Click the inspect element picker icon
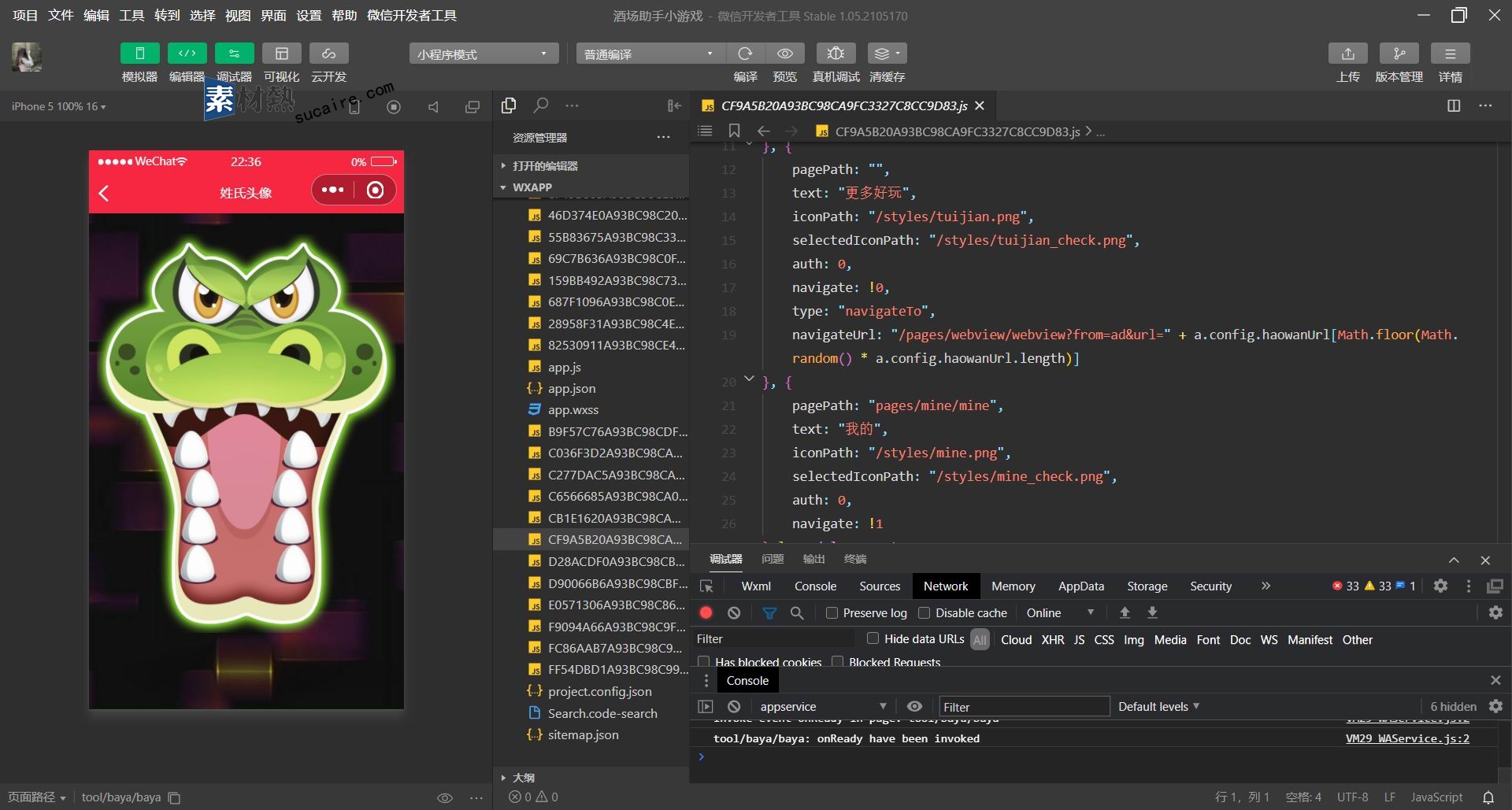The width and height of the screenshot is (1512, 810). point(706,586)
